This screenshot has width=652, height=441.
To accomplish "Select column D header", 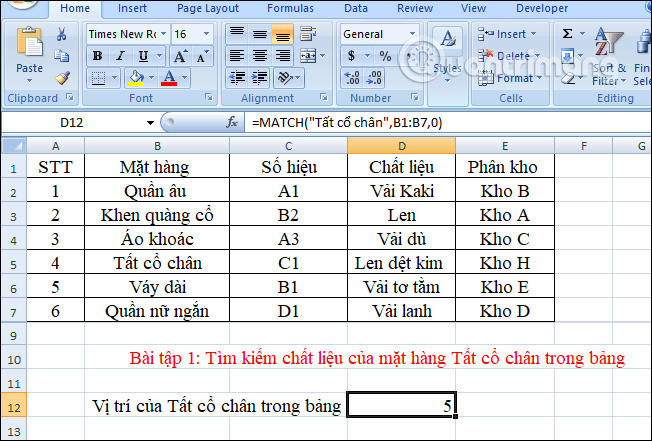I will click(x=402, y=146).
